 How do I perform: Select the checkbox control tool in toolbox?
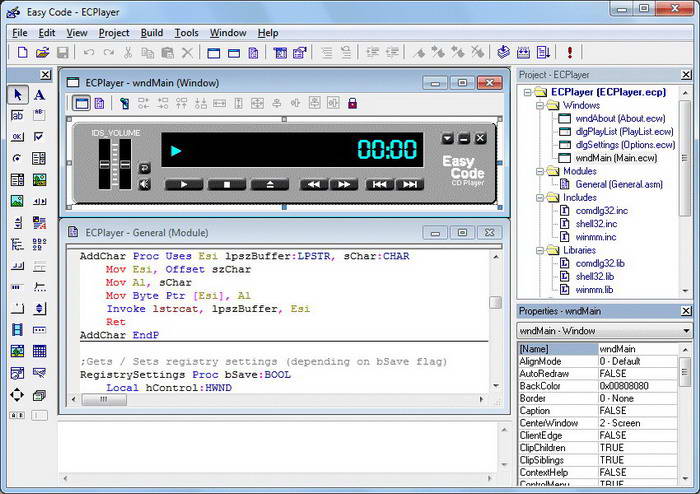coord(39,137)
